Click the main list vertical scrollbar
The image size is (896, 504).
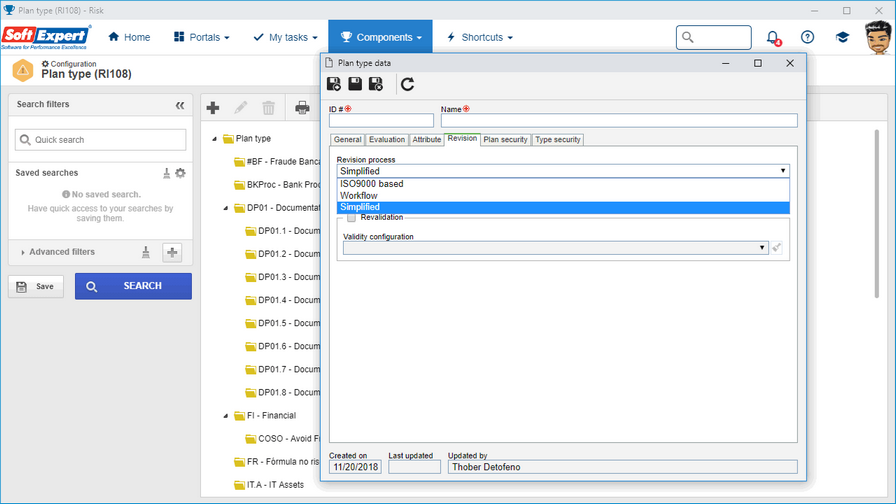coord(877,214)
